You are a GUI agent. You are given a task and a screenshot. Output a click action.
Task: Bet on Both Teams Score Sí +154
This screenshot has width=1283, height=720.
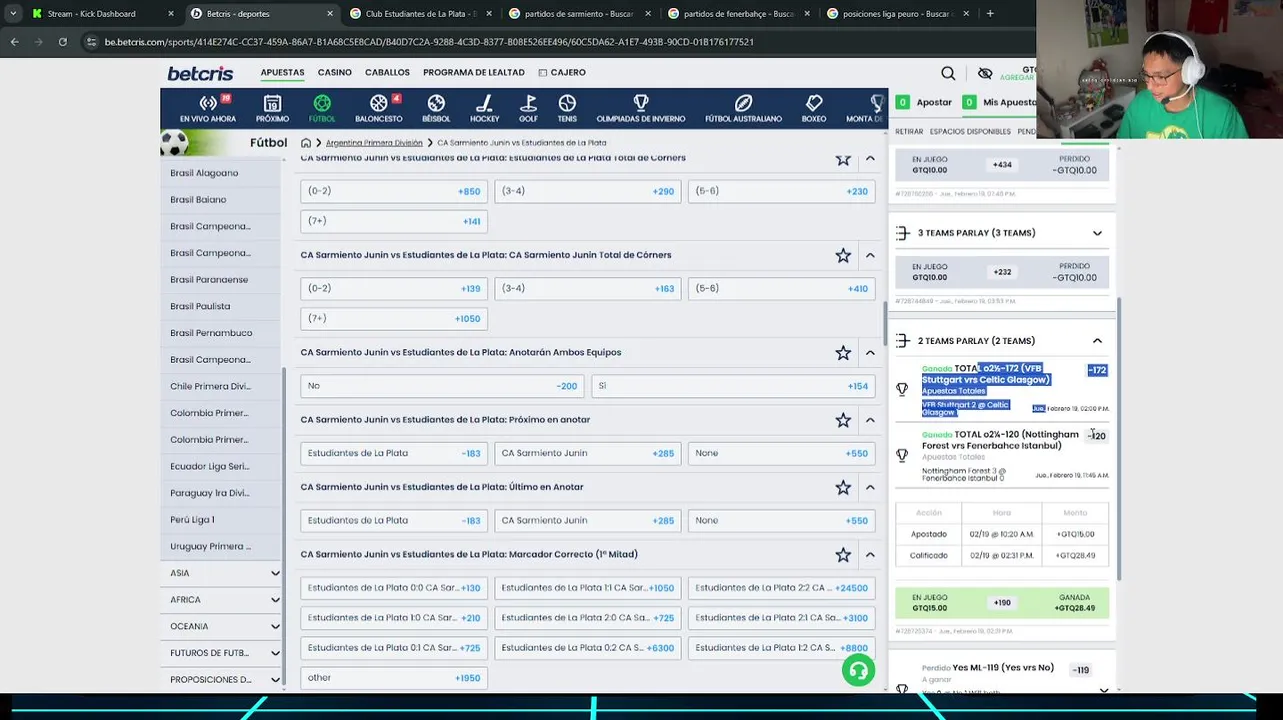pos(733,386)
